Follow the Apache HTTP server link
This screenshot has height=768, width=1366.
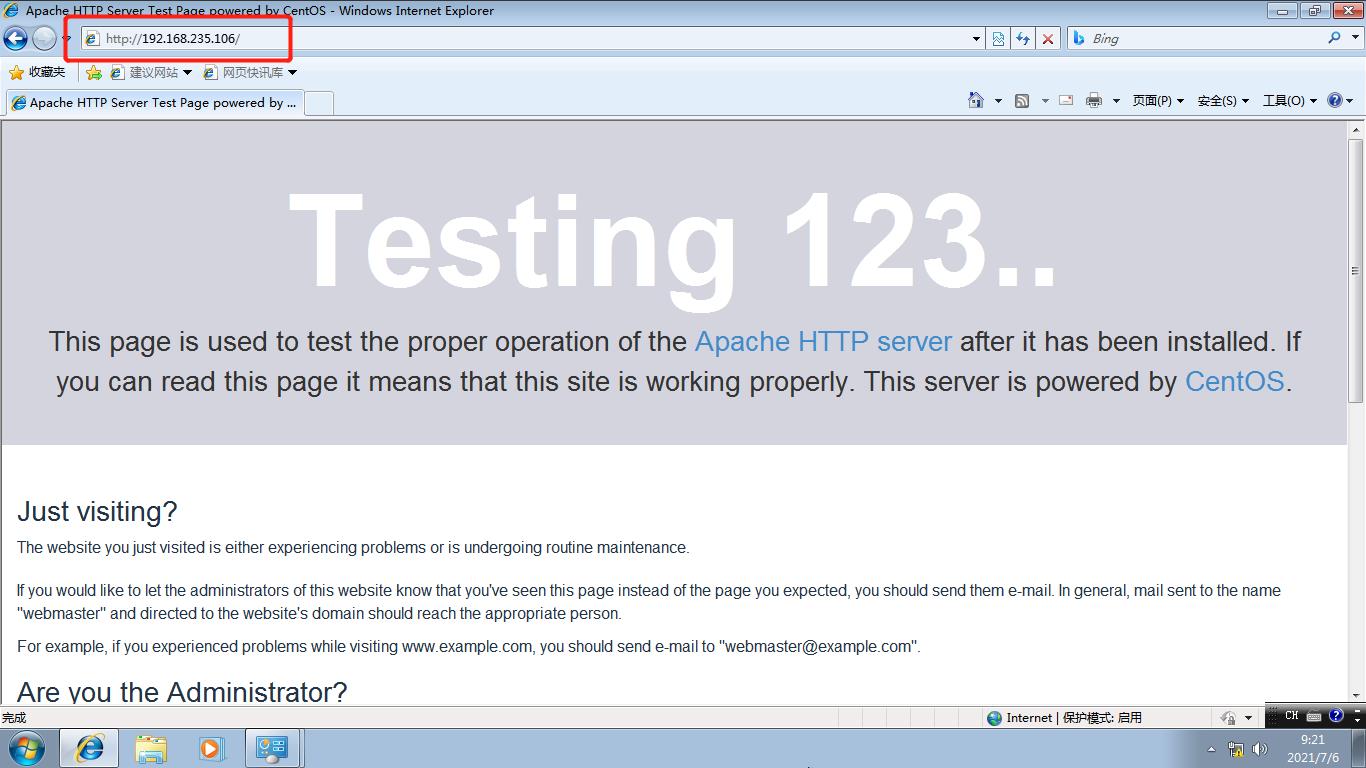click(823, 342)
